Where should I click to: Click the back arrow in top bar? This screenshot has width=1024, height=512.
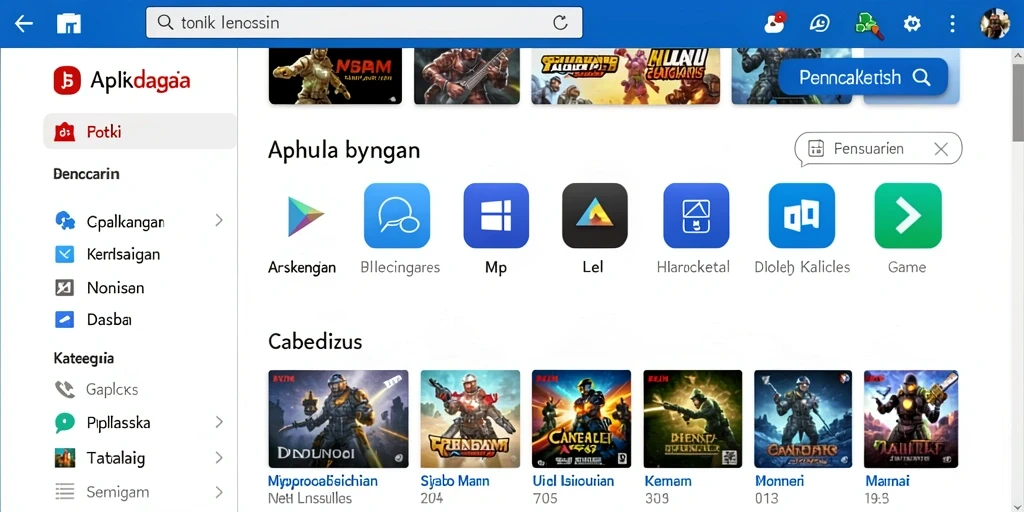click(x=24, y=24)
